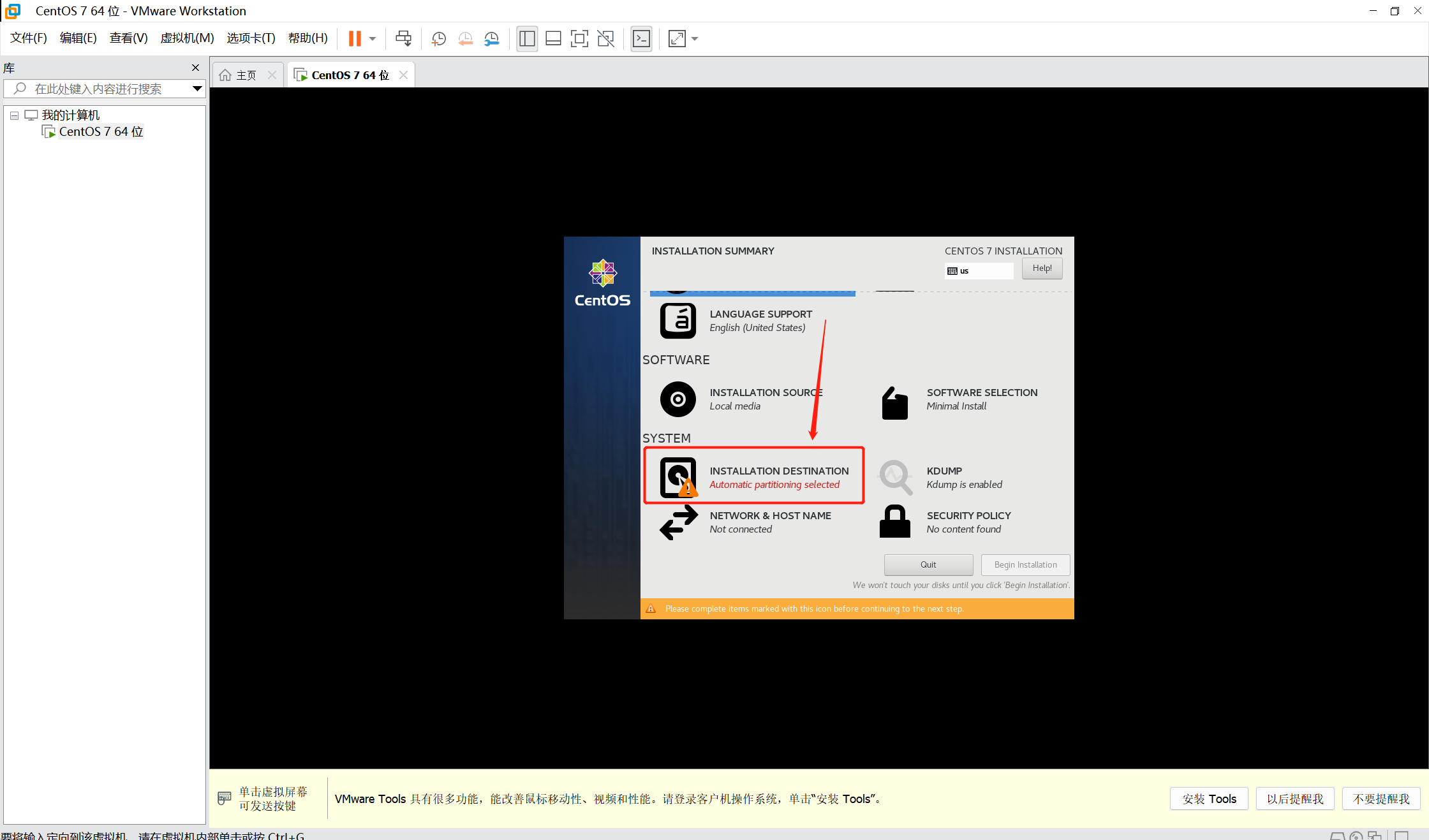The height and width of the screenshot is (840, 1429).
Task: Toggle the library sidebar view button
Action: pos(527,39)
